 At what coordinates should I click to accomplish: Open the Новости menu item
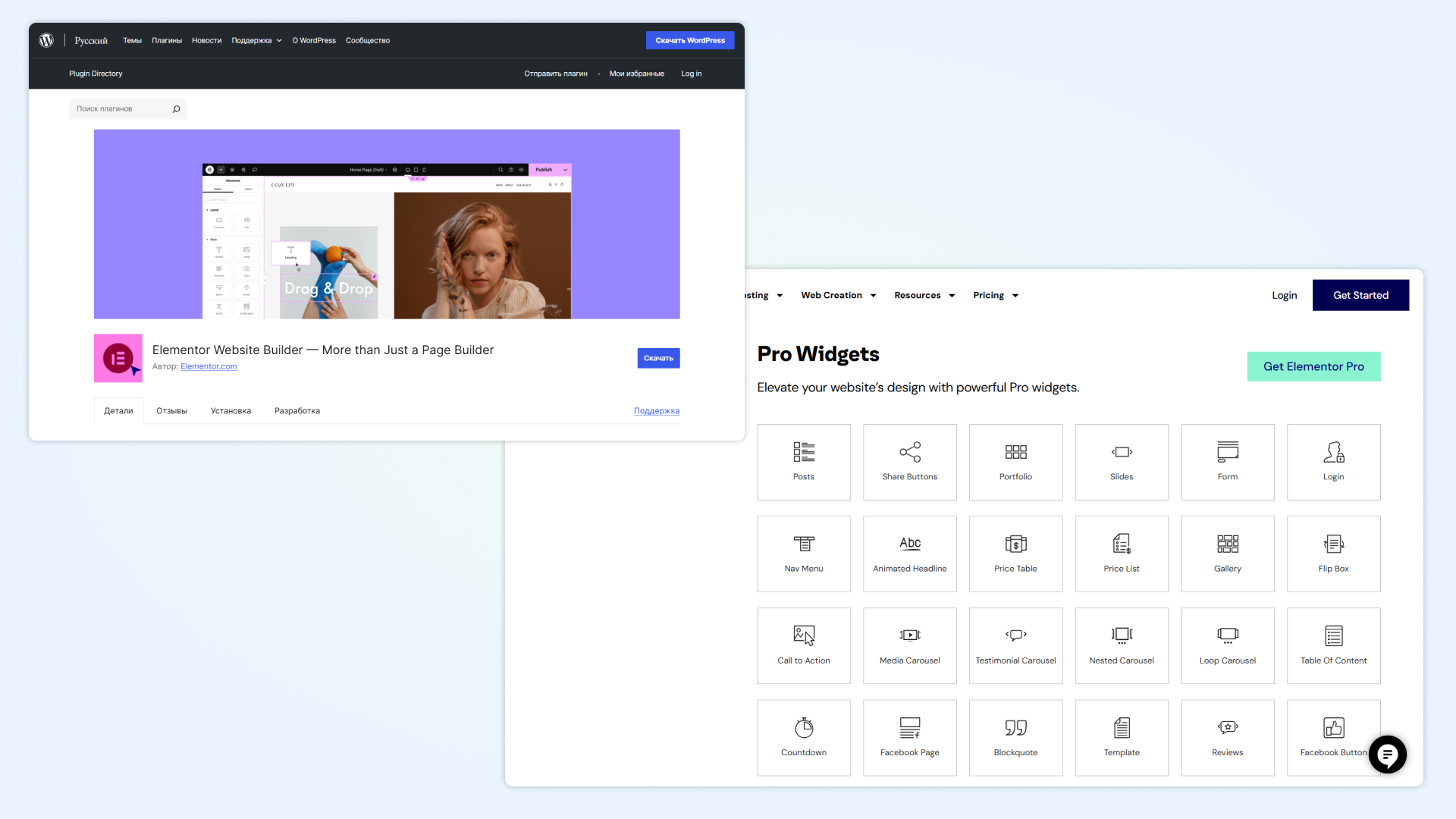[206, 41]
